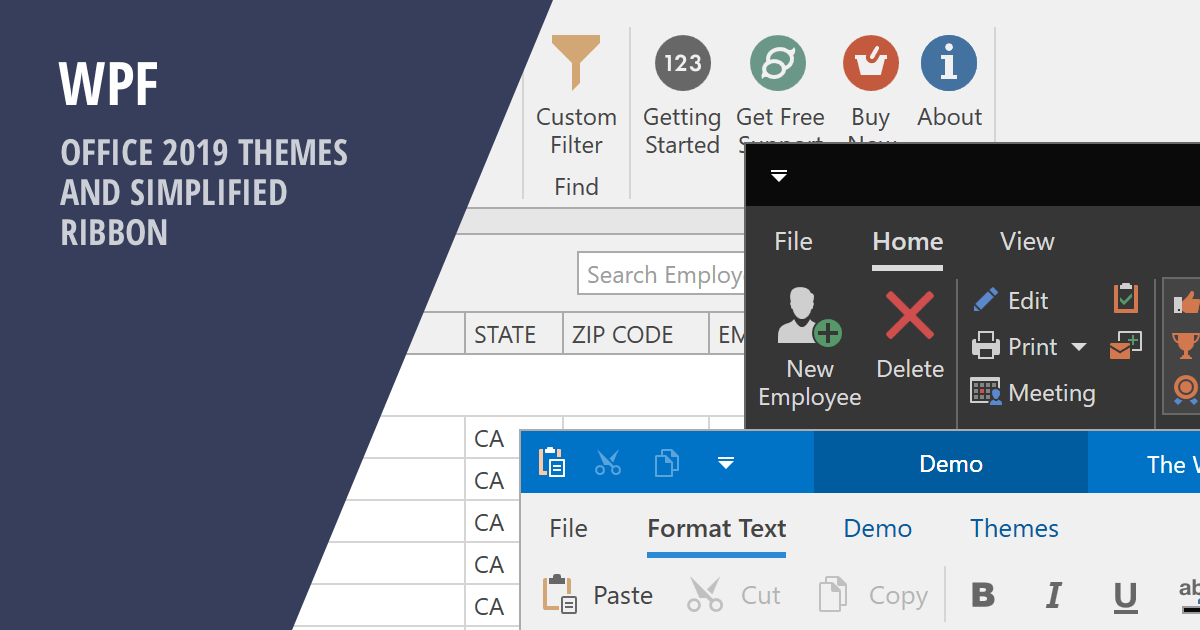1200x630 pixels.
Task: Toggle Underline formatting
Action: (x=1125, y=596)
